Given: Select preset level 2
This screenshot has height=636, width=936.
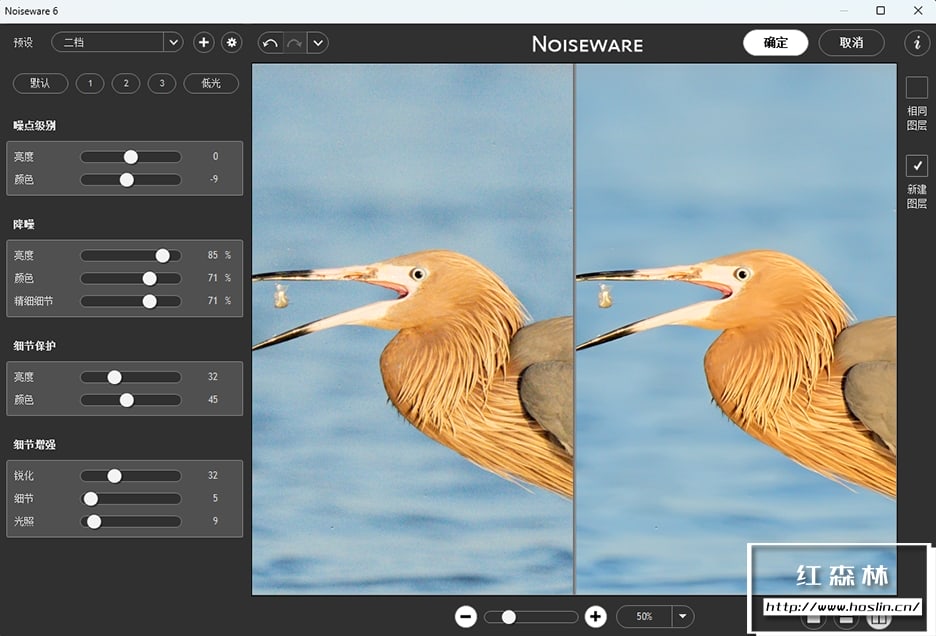Looking at the screenshot, I should 126,83.
